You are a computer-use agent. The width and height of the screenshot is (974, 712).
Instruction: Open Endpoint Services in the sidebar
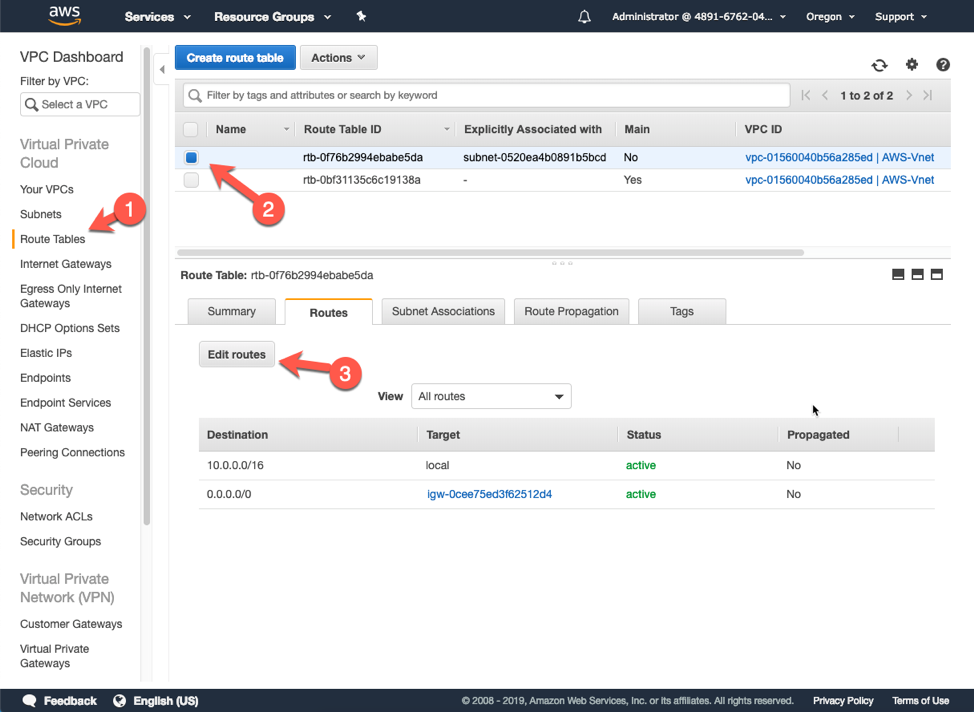[x=65, y=403]
